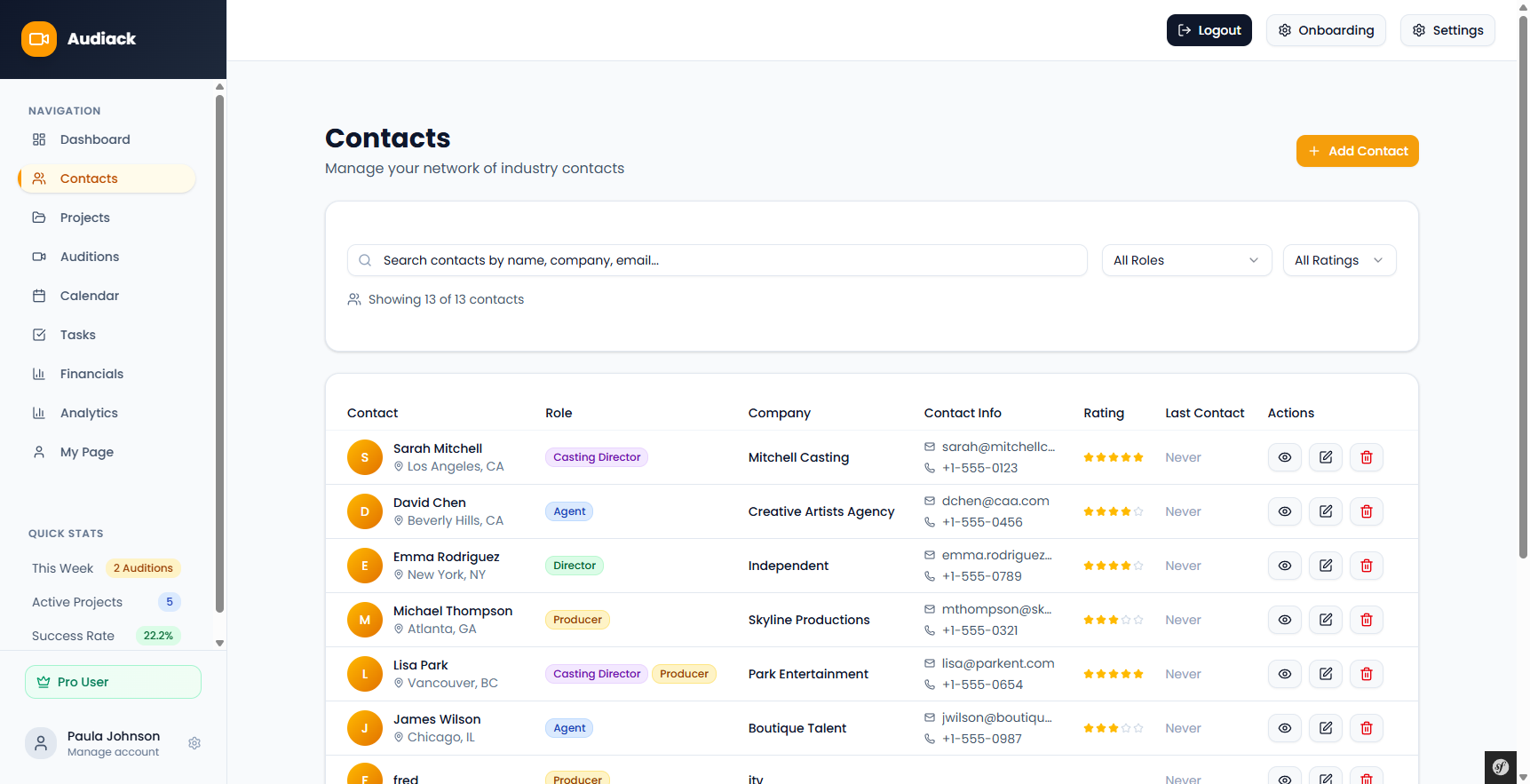
Task: Click the trash icon for Lisa Park
Action: coord(1366,674)
